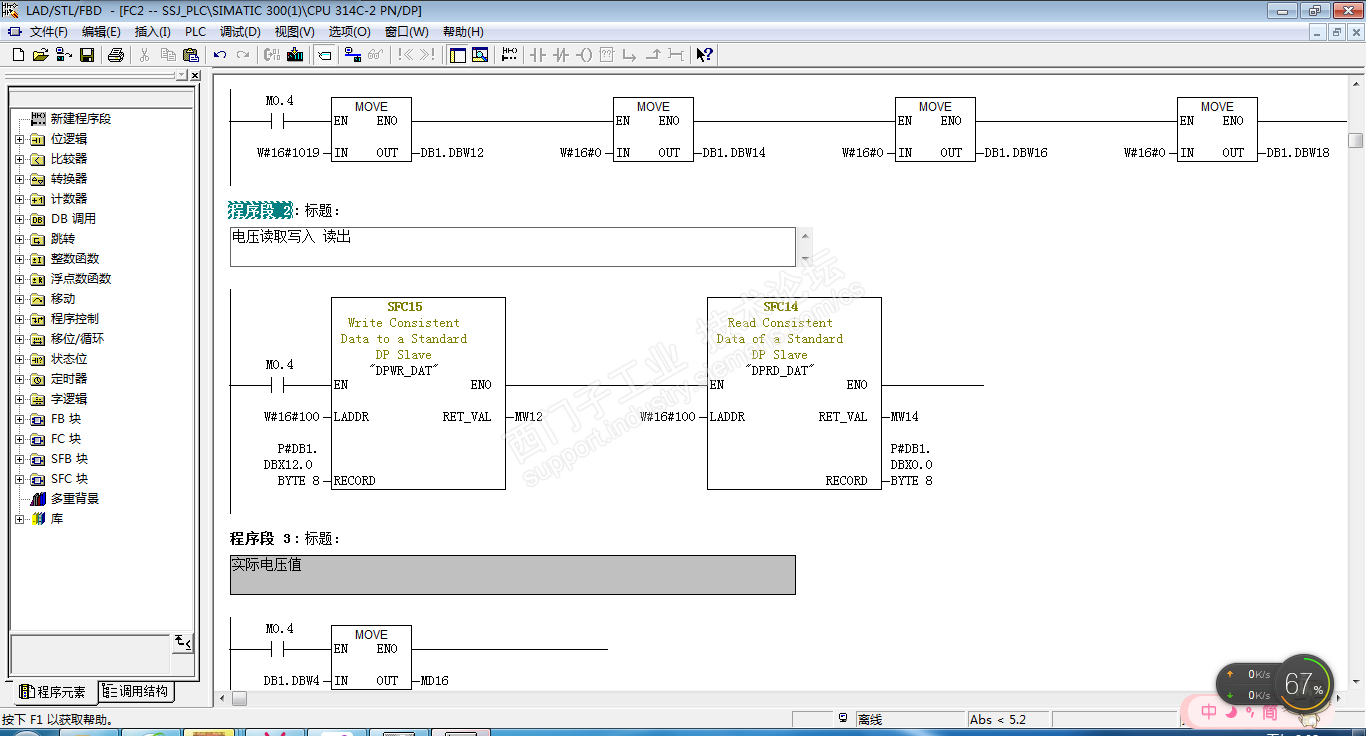Open the 文件(F) menu
Viewport: 1366px width, 736px height.
pos(48,32)
